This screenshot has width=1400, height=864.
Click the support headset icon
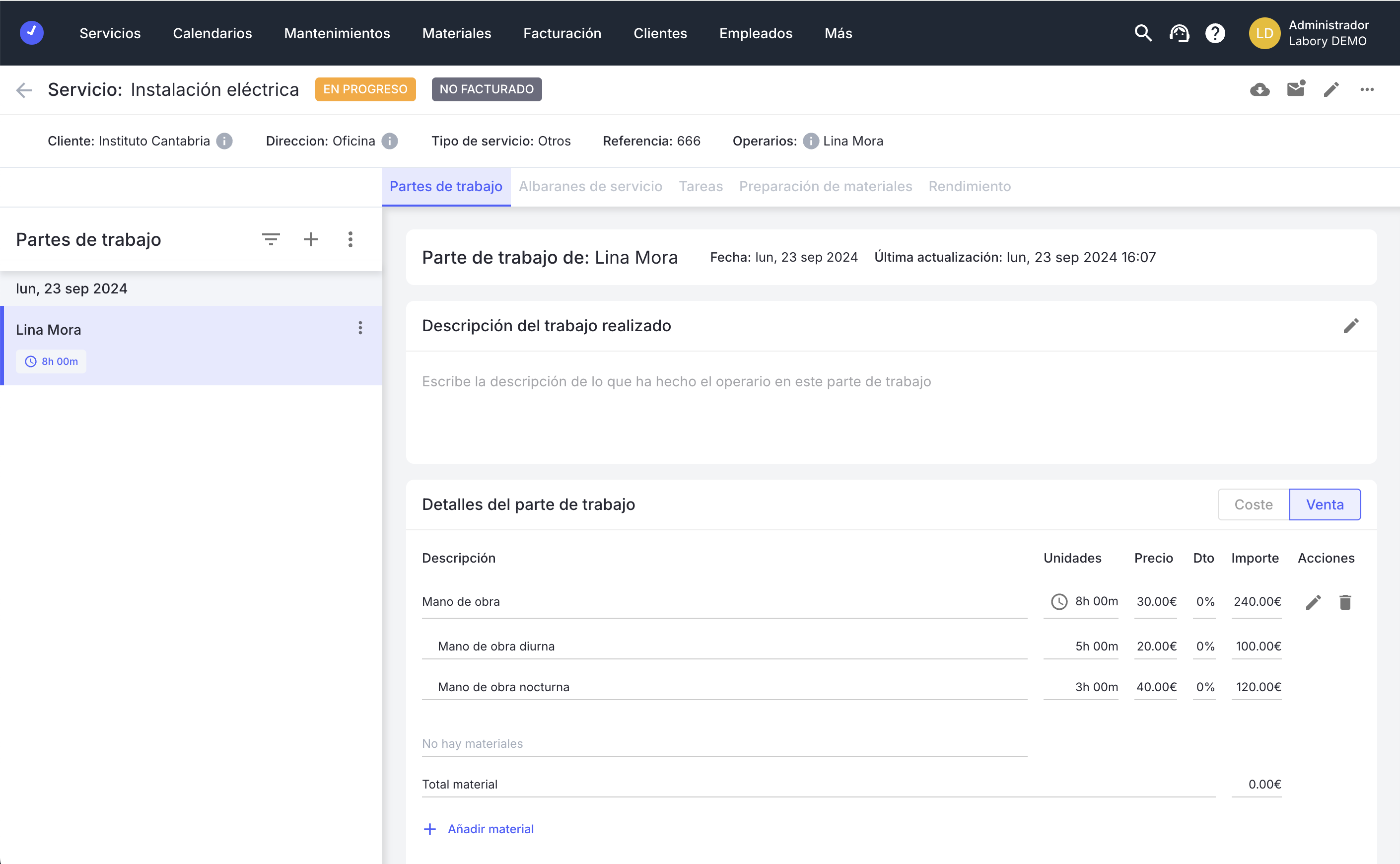(x=1179, y=33)
